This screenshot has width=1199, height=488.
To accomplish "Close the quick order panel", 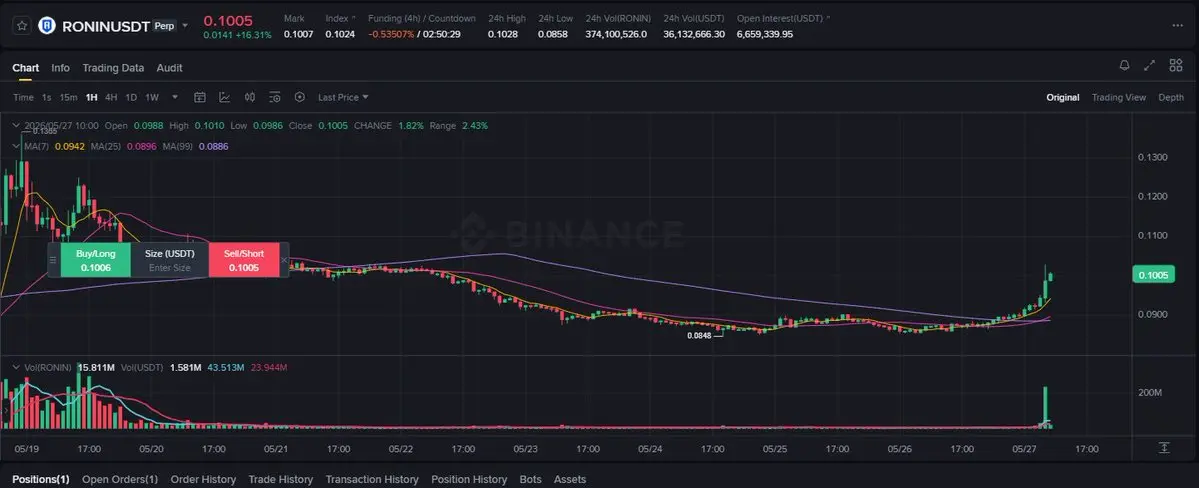I will pos(284,260).
